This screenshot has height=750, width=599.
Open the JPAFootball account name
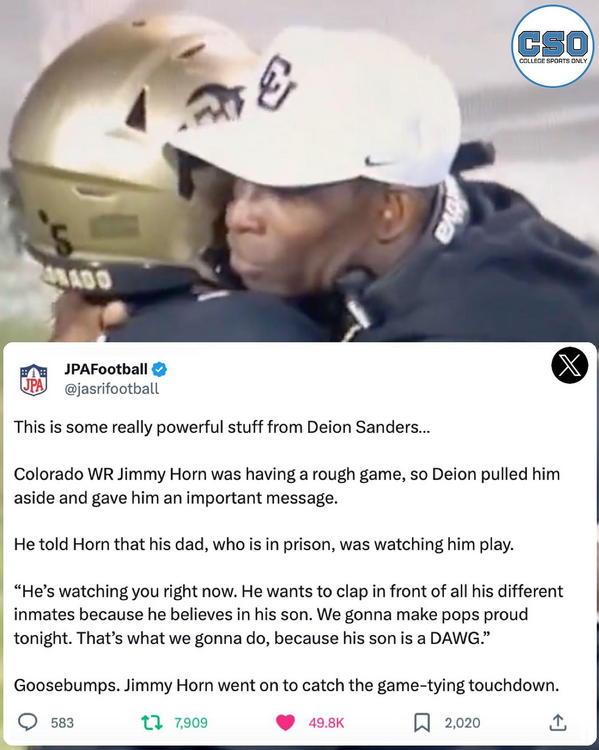[106, 369]
